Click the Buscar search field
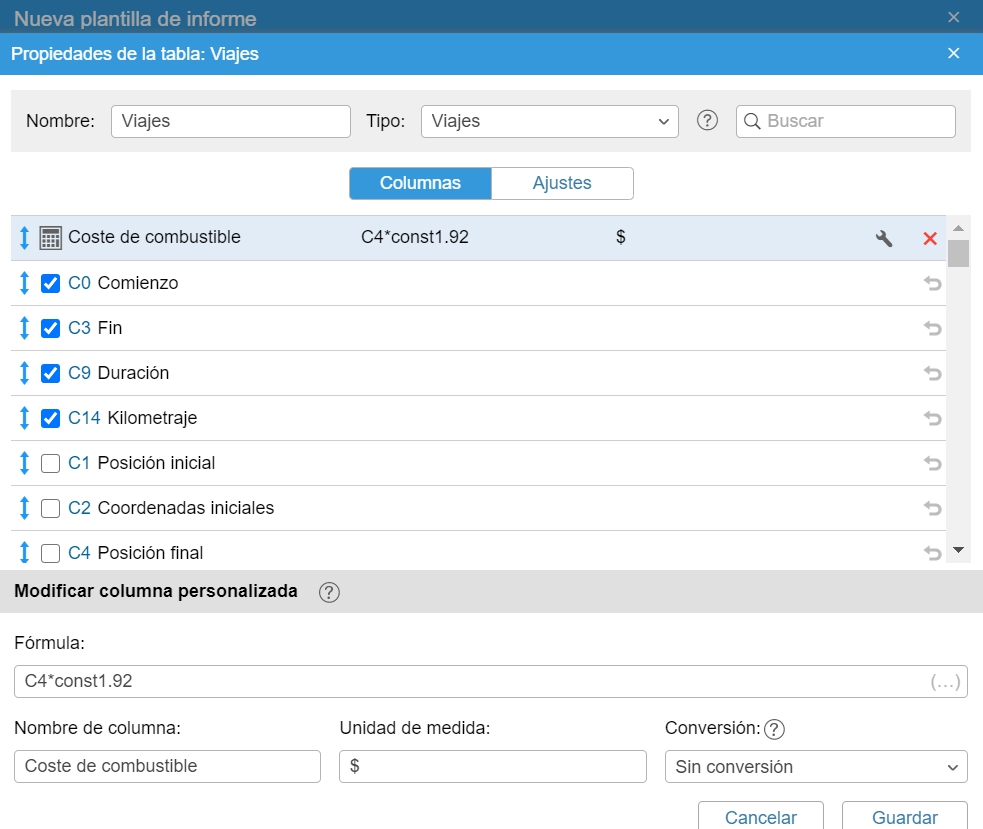Viewport: 983px width, 829px height. click(x=856, y=121)
